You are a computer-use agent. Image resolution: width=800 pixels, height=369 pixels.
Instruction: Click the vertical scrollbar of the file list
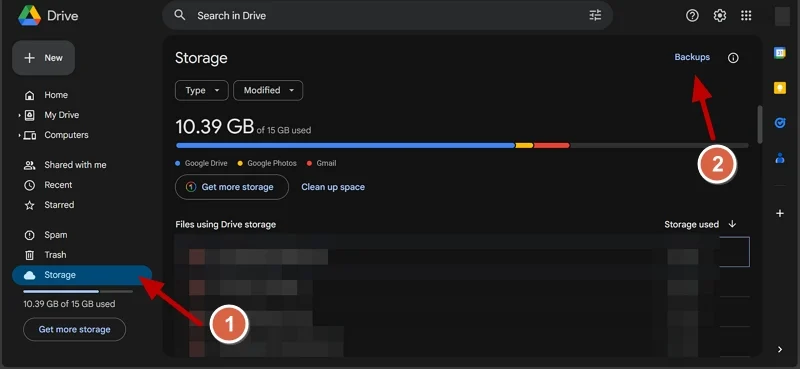[760, 124]
